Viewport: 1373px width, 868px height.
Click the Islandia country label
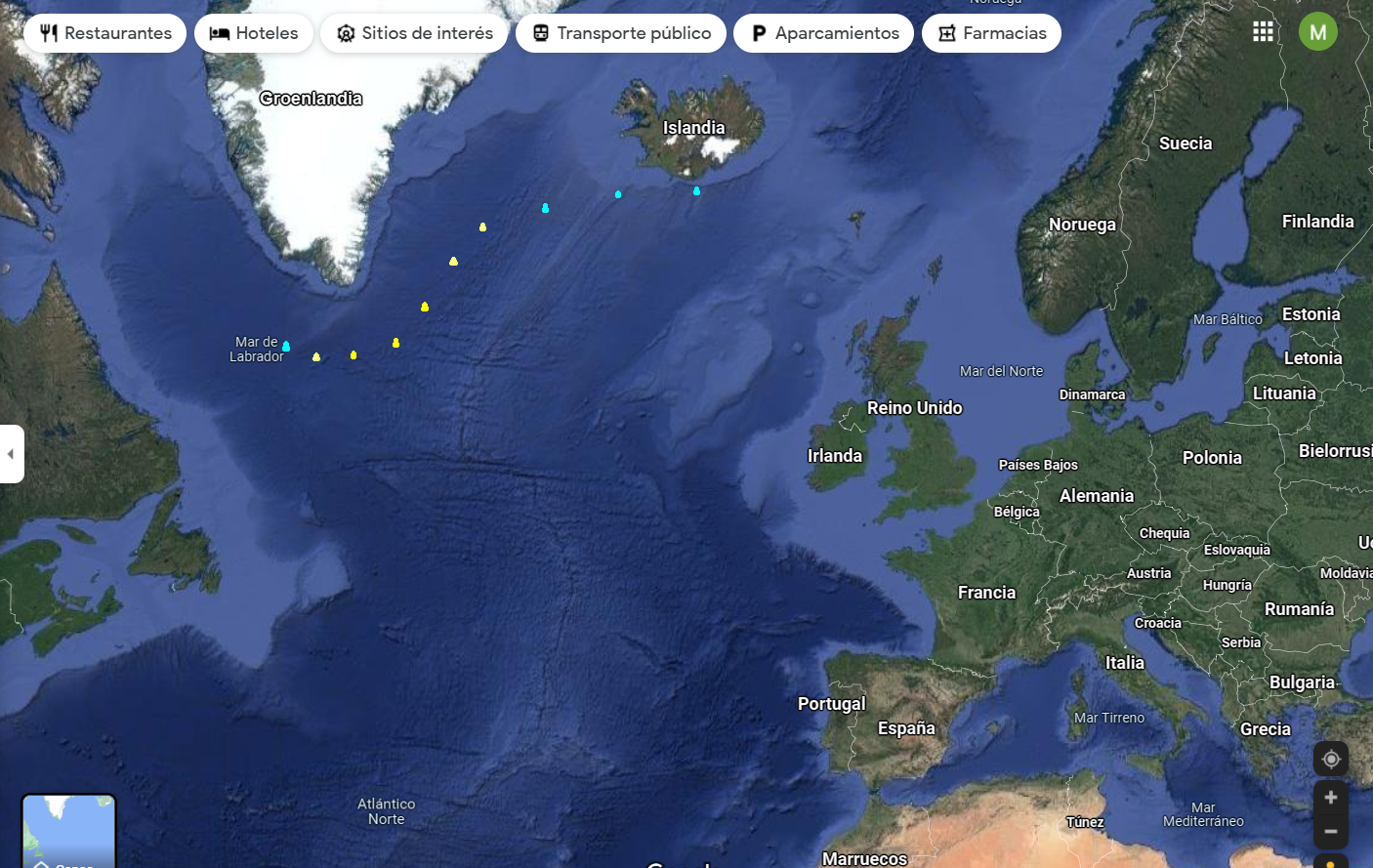(694, 128)
